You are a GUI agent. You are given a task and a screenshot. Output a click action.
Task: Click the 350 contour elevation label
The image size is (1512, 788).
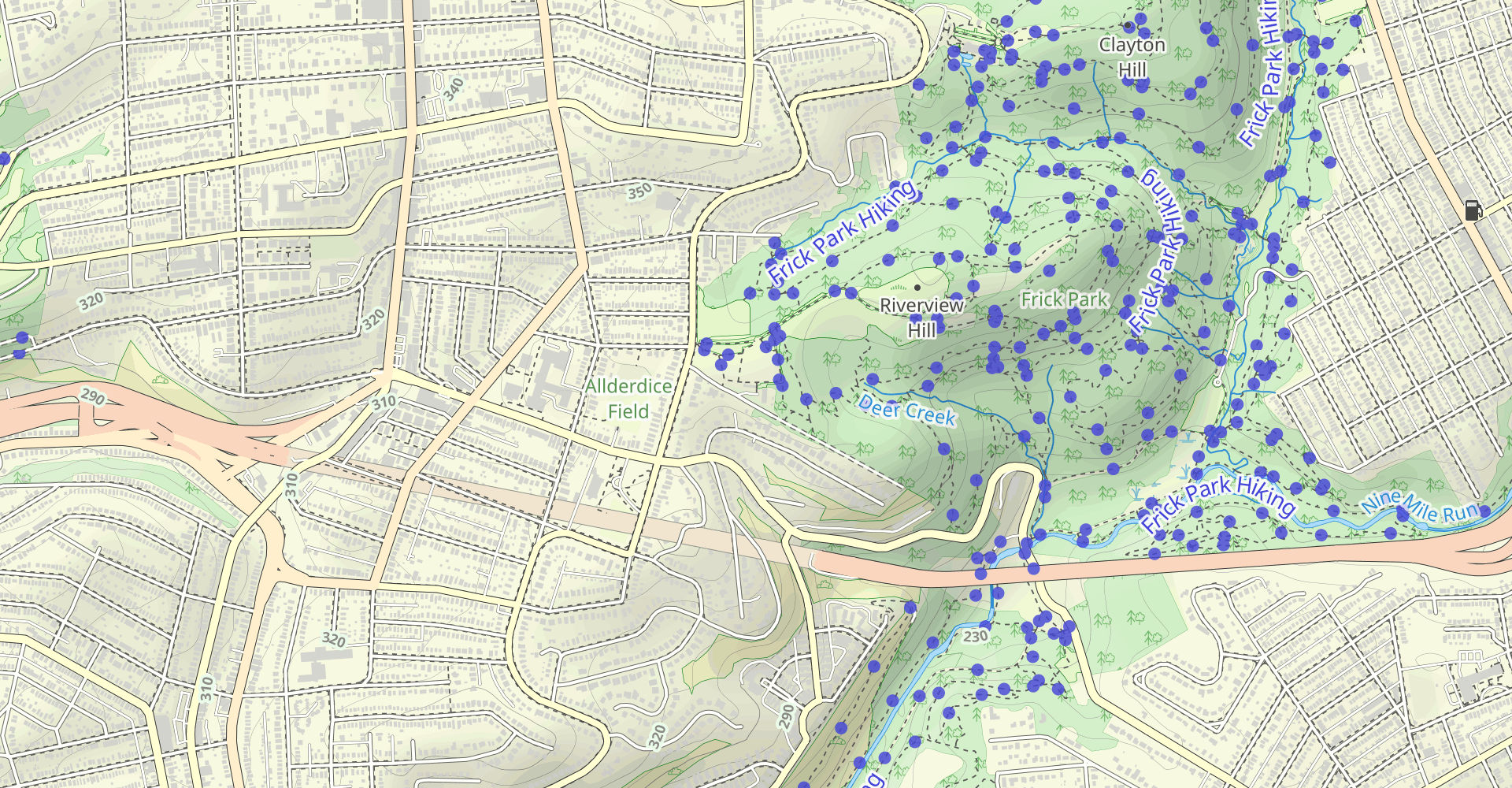point(639,191)
